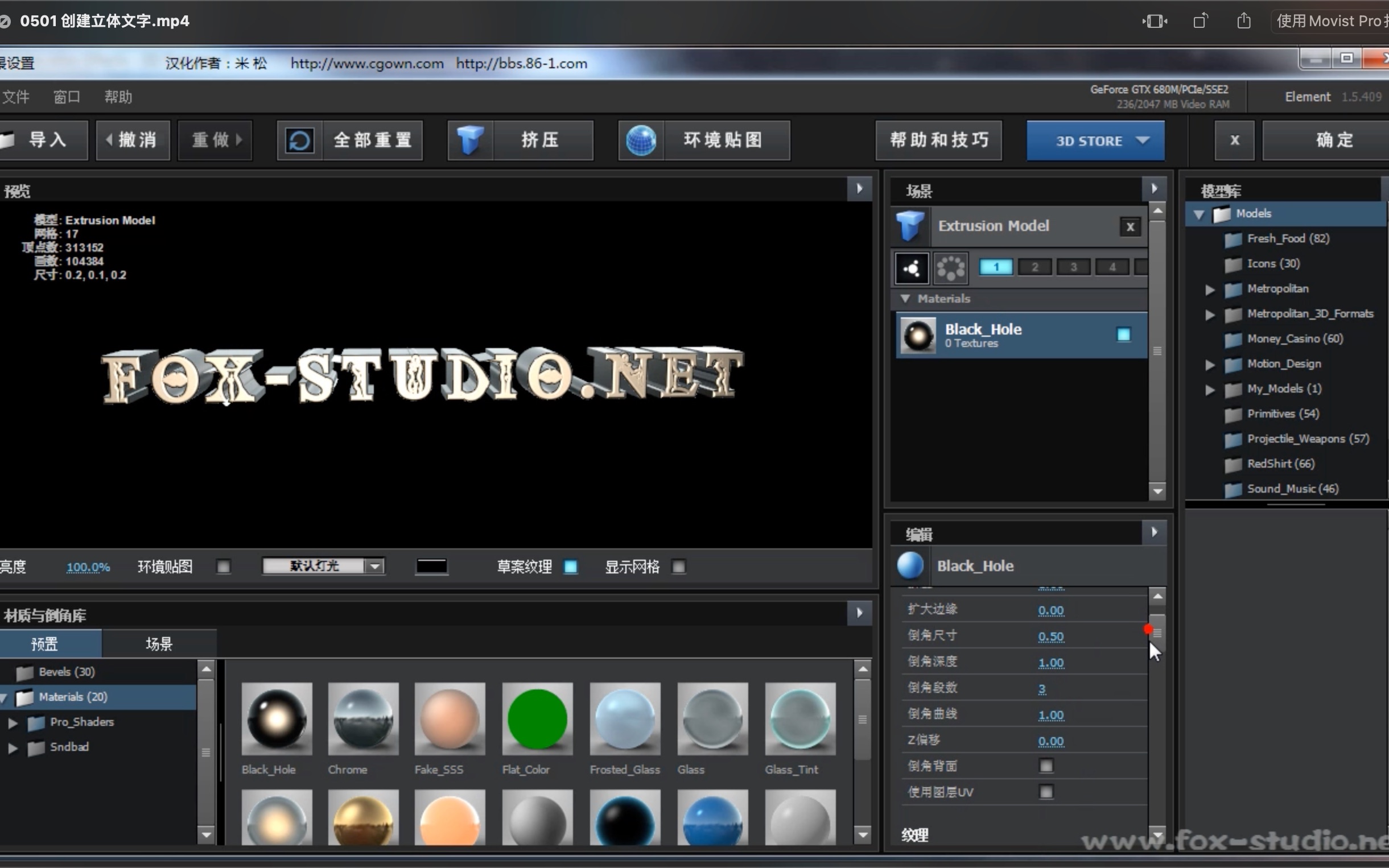Click the Black_Hole sphere icon in edit panel
Viewport: 1389px width, 868px height.
(x=910, y=565)
